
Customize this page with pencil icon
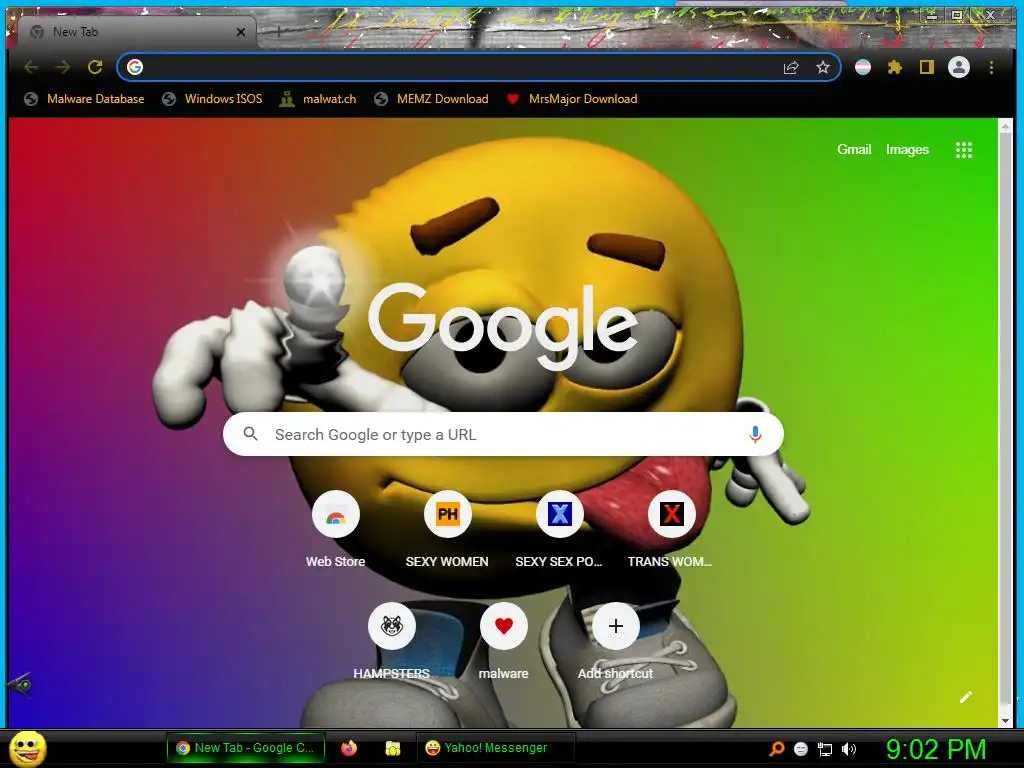[x=966, y=697]
